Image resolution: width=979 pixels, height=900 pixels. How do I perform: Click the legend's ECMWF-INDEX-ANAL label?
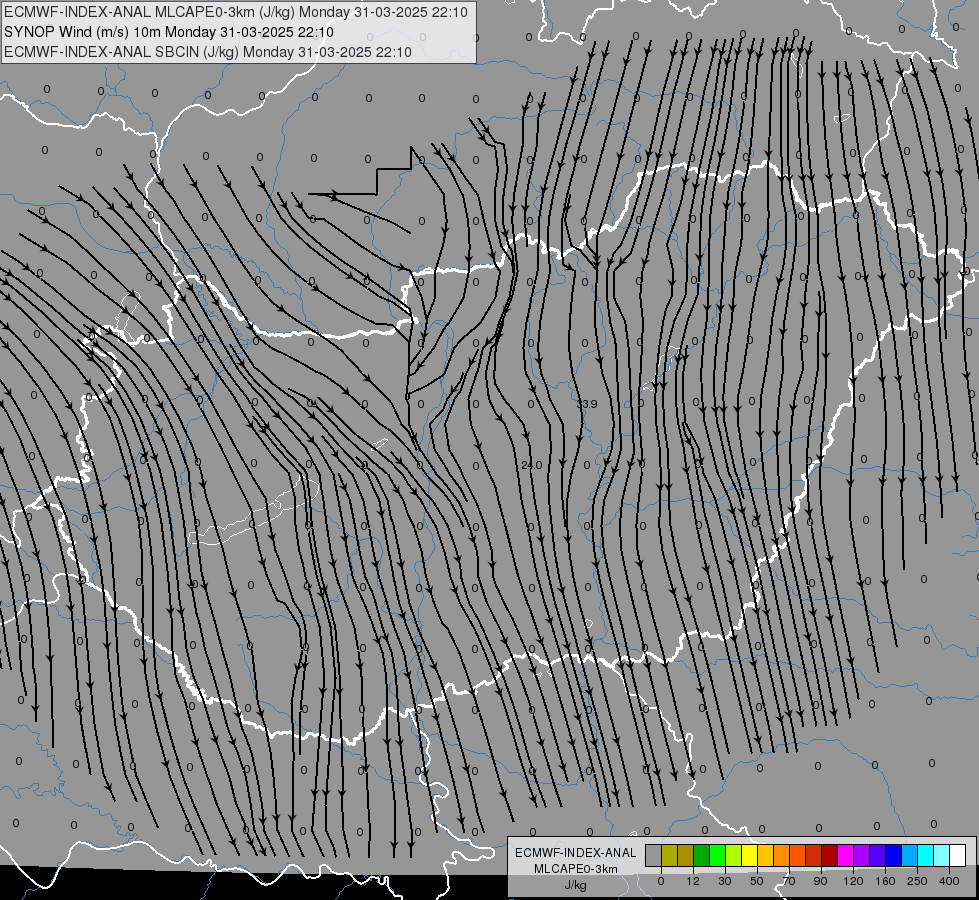tap(575, 853)
